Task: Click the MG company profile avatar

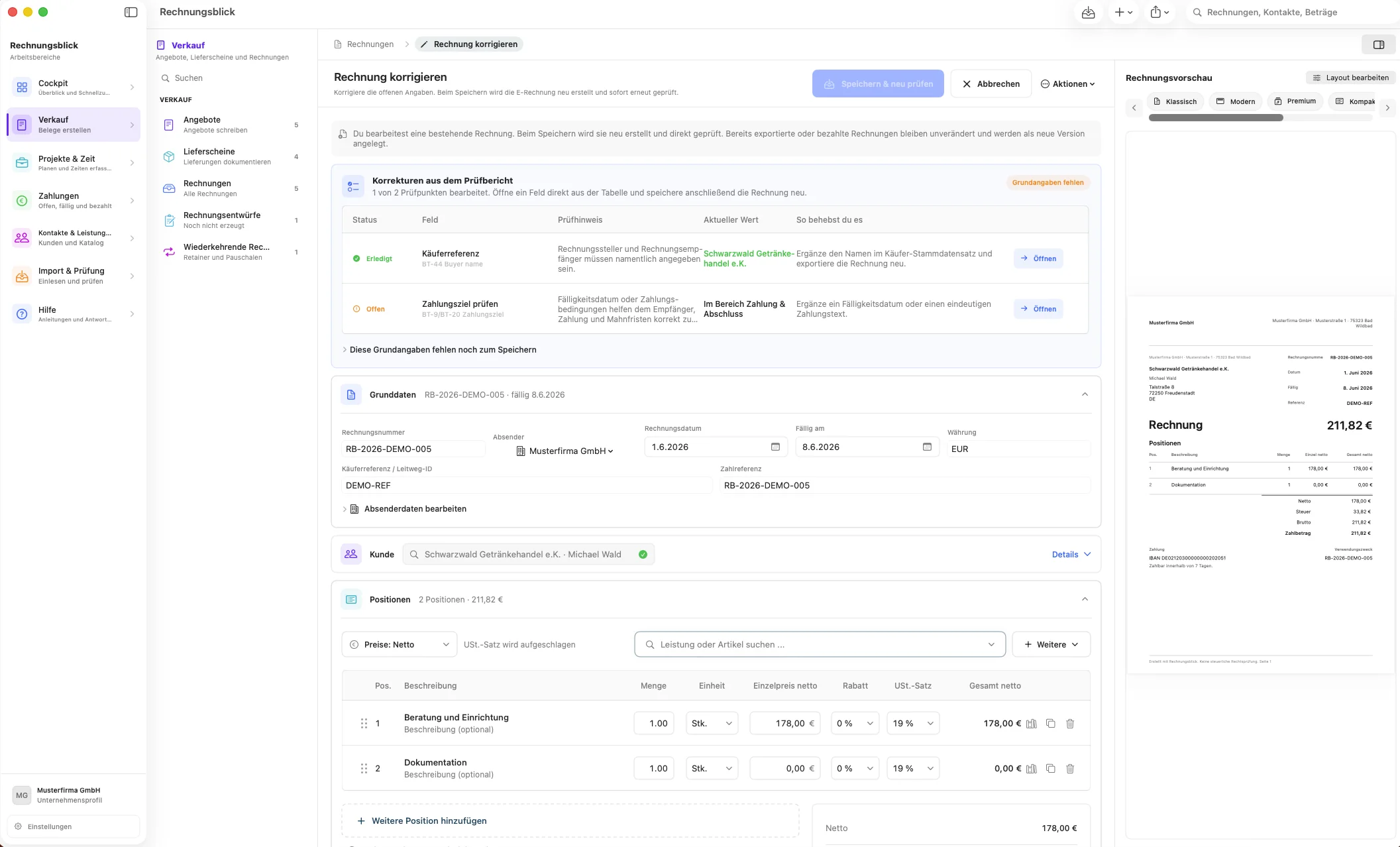Action: click(22, 795)
